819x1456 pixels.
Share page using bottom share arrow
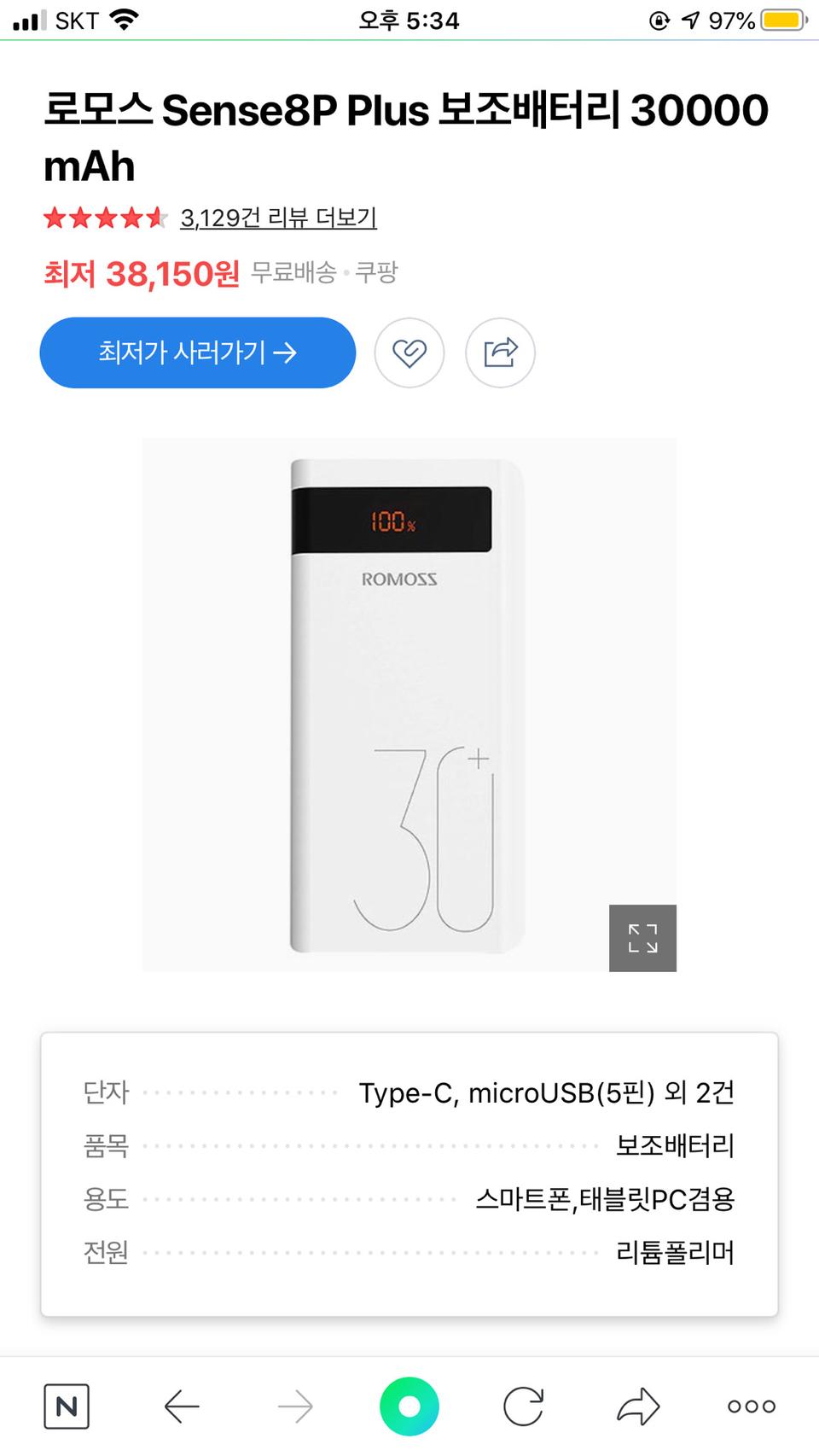click(x=638, y=1406)
